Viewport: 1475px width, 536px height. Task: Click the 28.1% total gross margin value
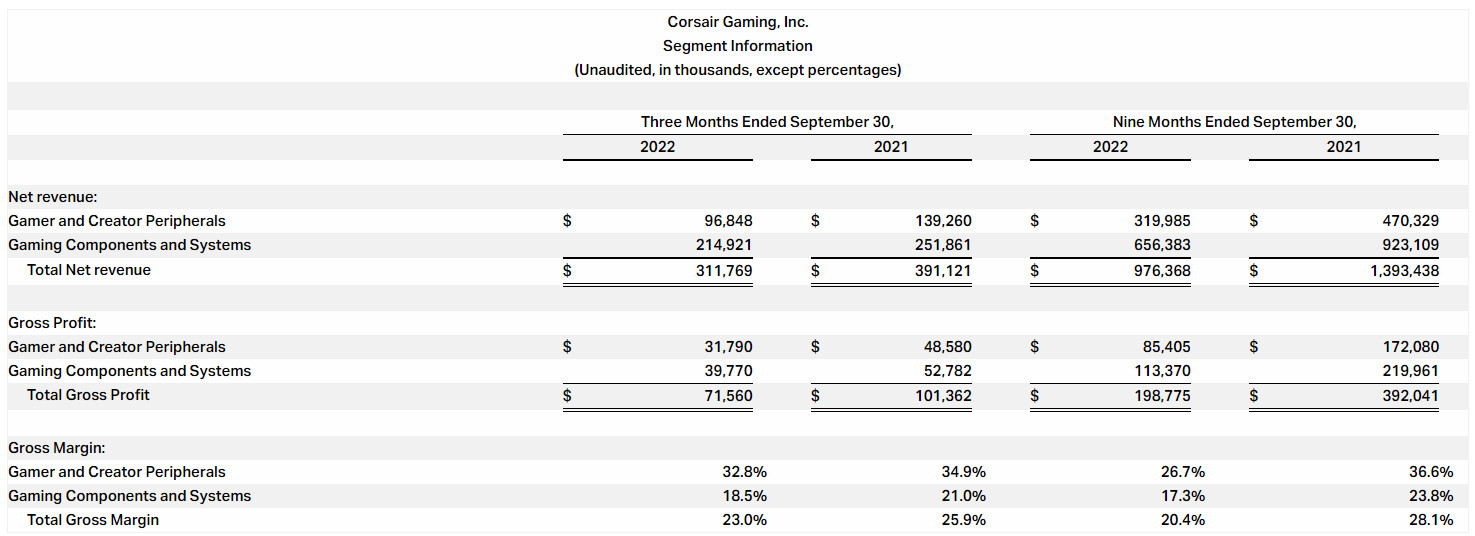click(x=1431, y=520)
